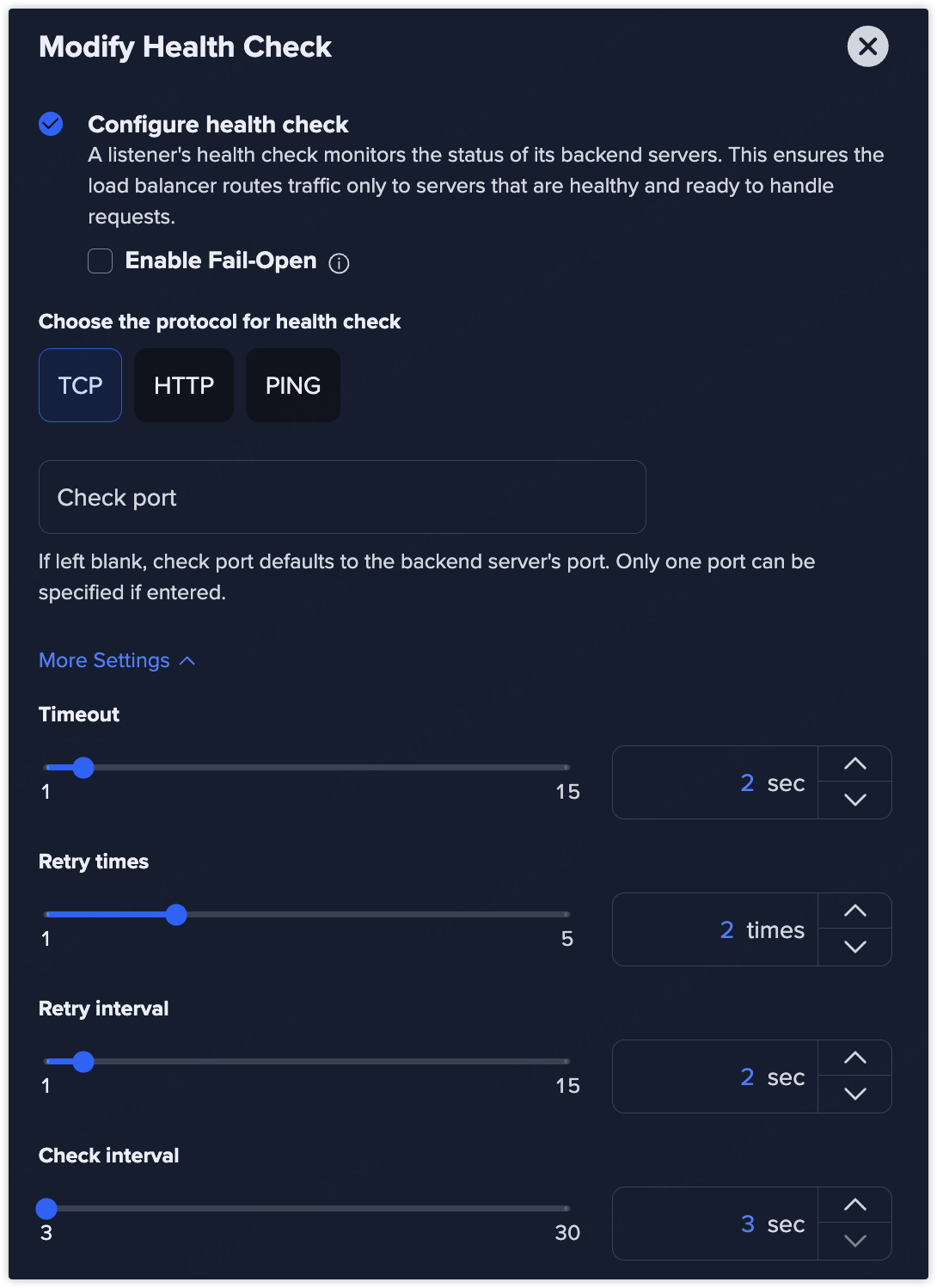937x1288 pixels.
Task: Increase Retry interval with up arrow
Action: coord(854,1058)
